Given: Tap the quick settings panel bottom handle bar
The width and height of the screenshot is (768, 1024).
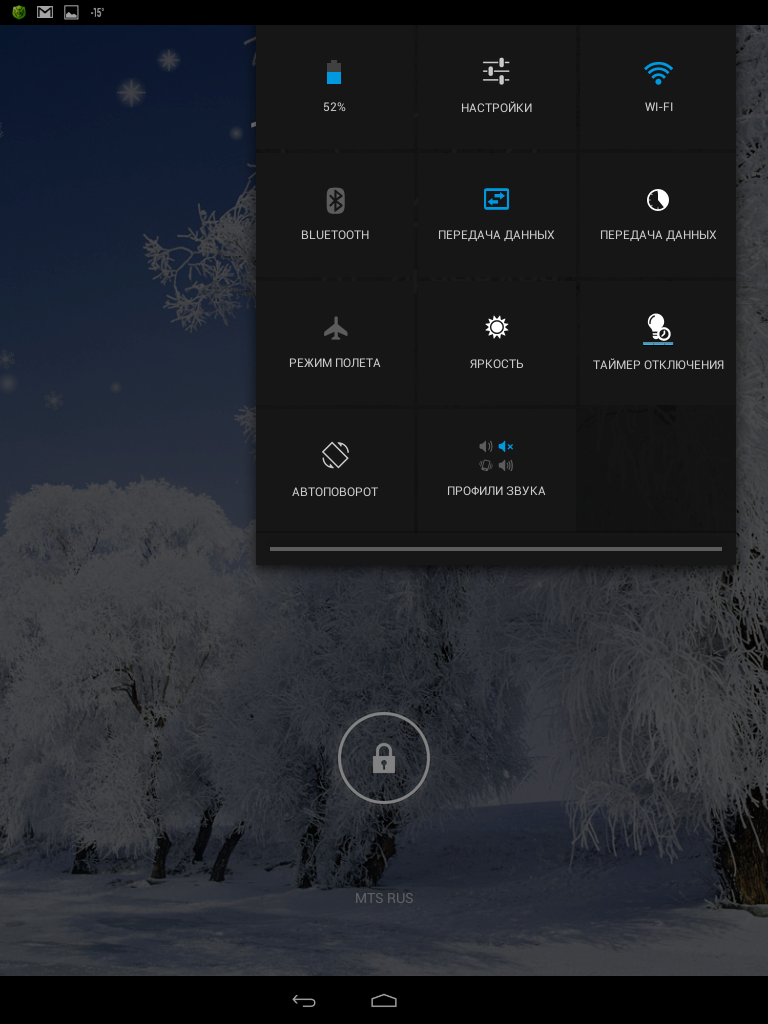Looking at the screenshot, I should click(495, 549).
